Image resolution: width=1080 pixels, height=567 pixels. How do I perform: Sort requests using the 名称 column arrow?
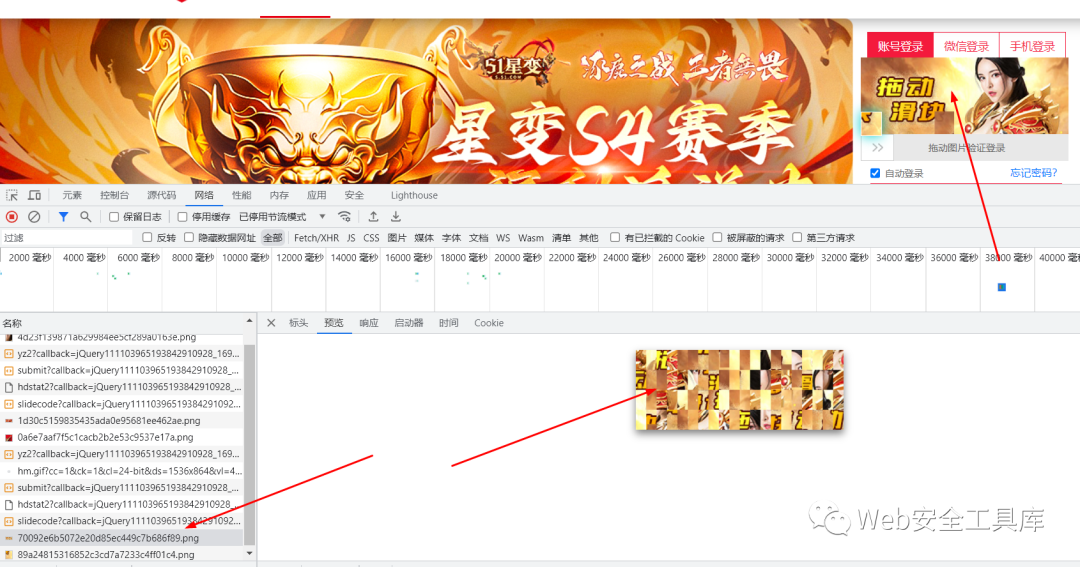249,321
